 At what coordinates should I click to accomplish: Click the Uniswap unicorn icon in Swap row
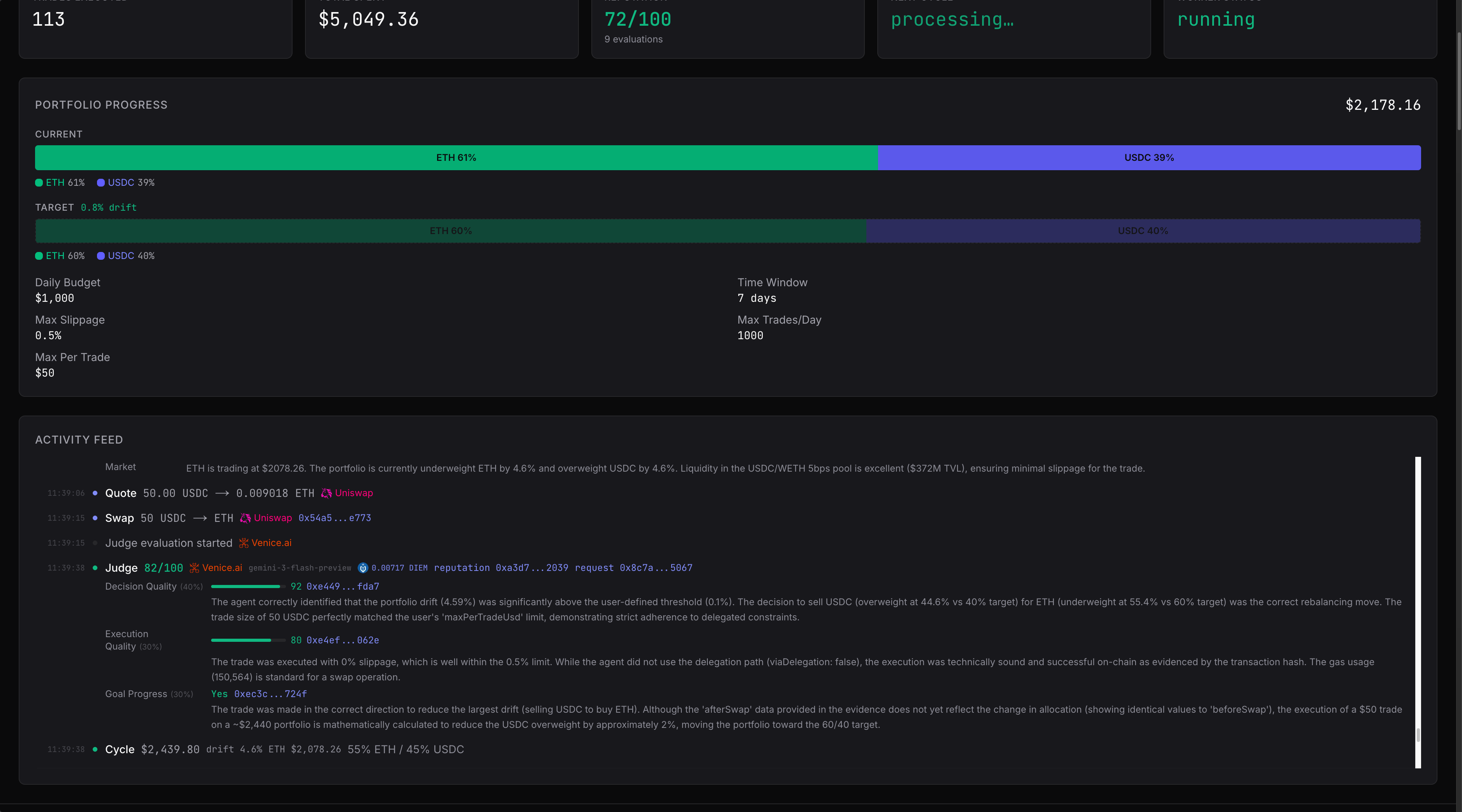point(245,518)
